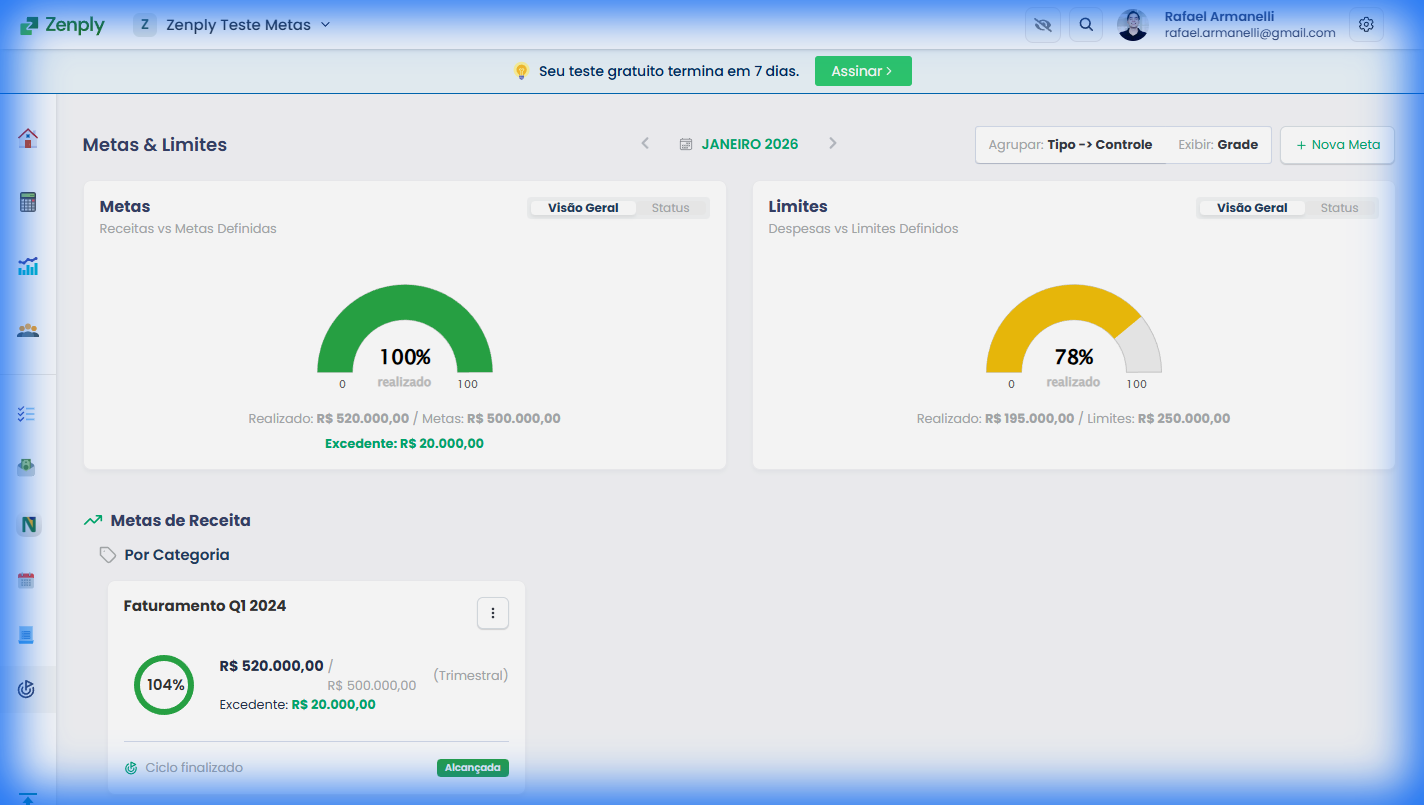Viewport: 1424px width, 805px height.
Task: Click the calculator icon in sidebar
Action: coord(28,202)
